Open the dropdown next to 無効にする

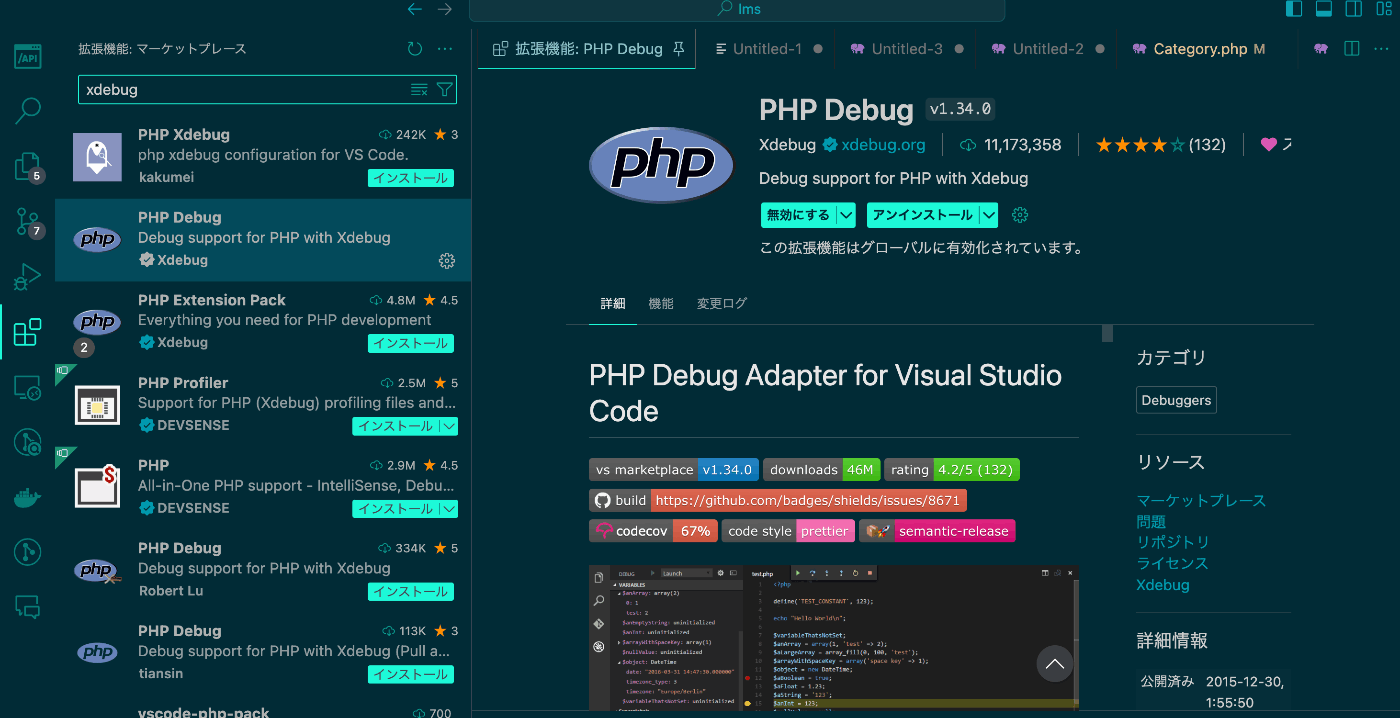[x=846, y=215]
